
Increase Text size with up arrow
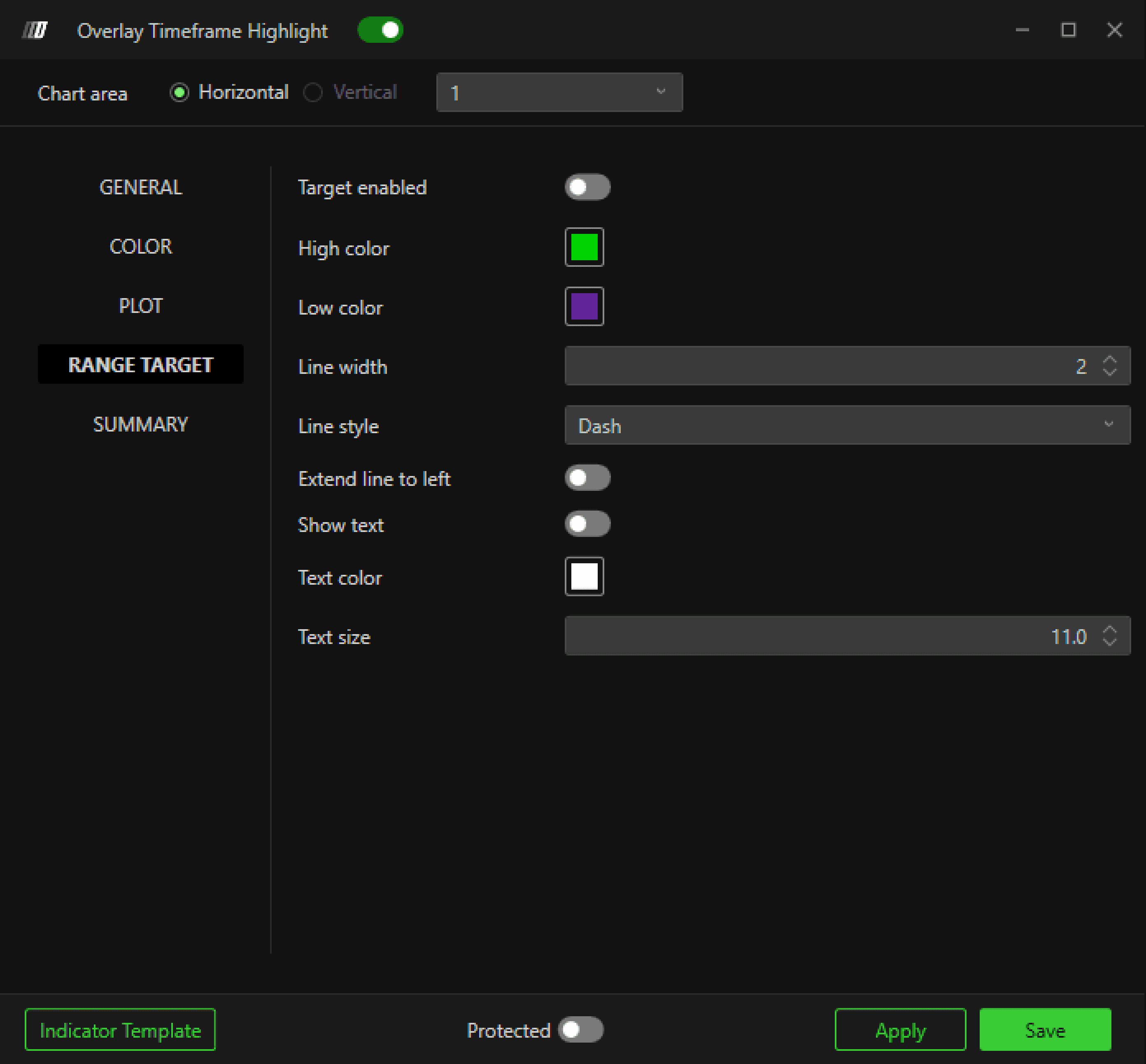click(1109, 630)
